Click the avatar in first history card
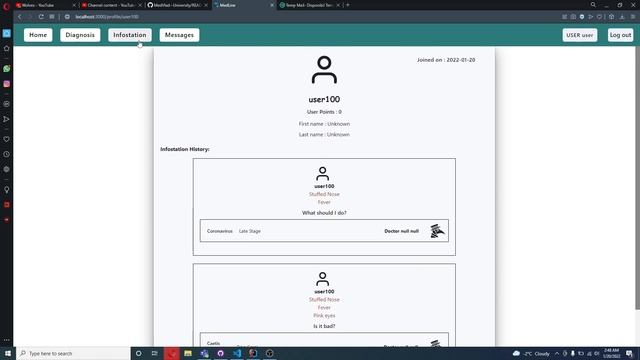This screenshot has width=640, height=360. point(322,173)
